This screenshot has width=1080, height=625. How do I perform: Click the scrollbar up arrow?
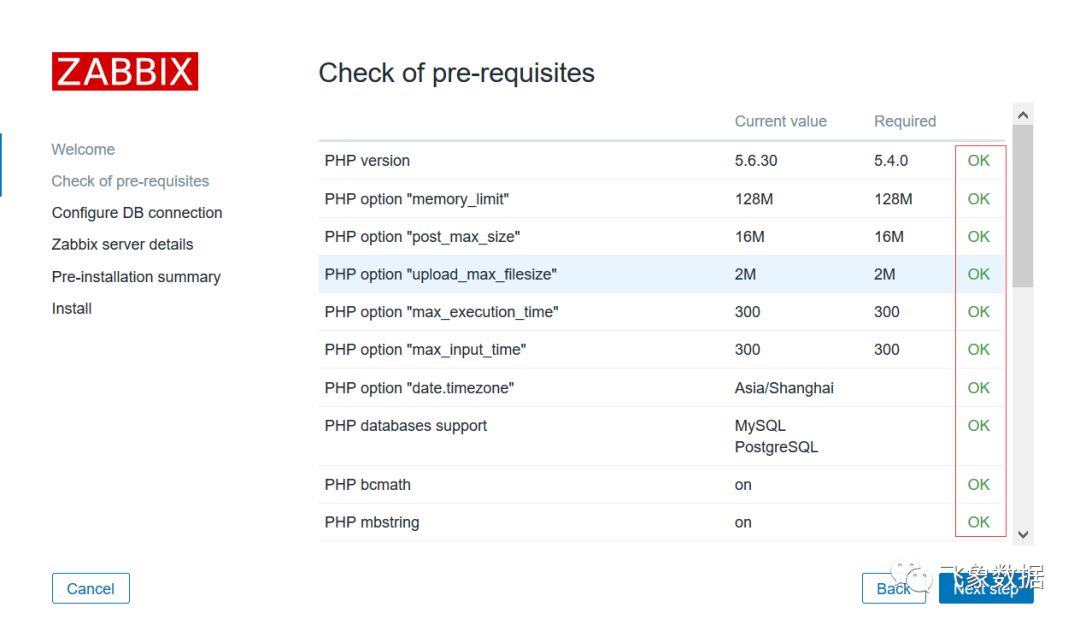coord(1023,115)
